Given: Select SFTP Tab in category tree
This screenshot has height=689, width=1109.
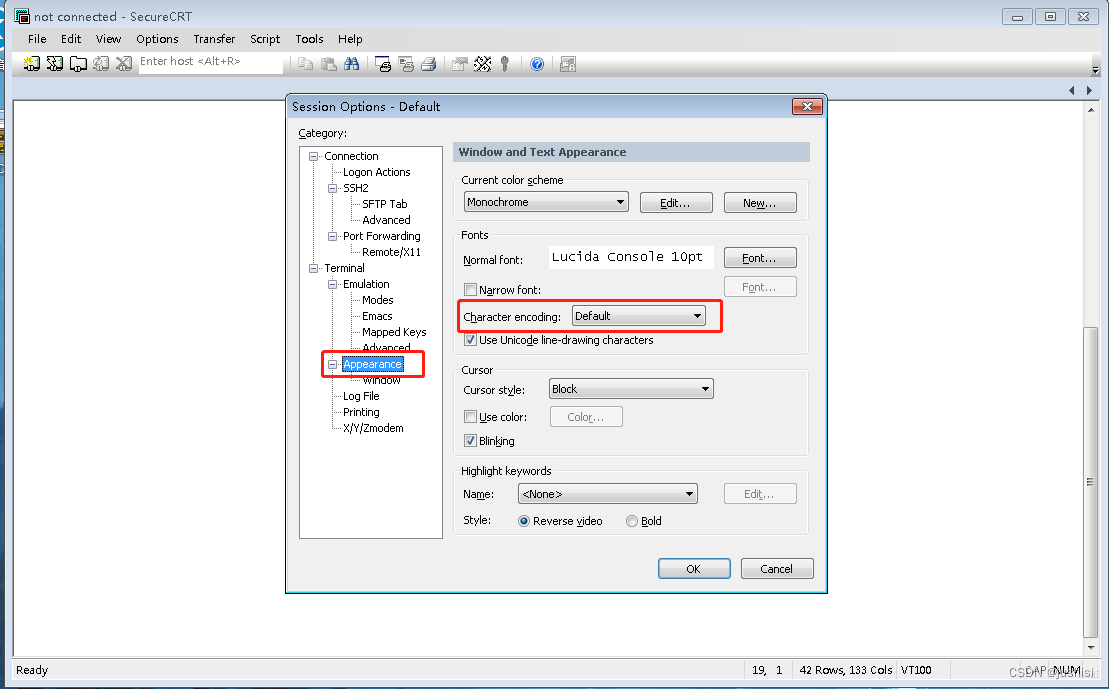Looking at the screenshot, I should coord(385,204).
